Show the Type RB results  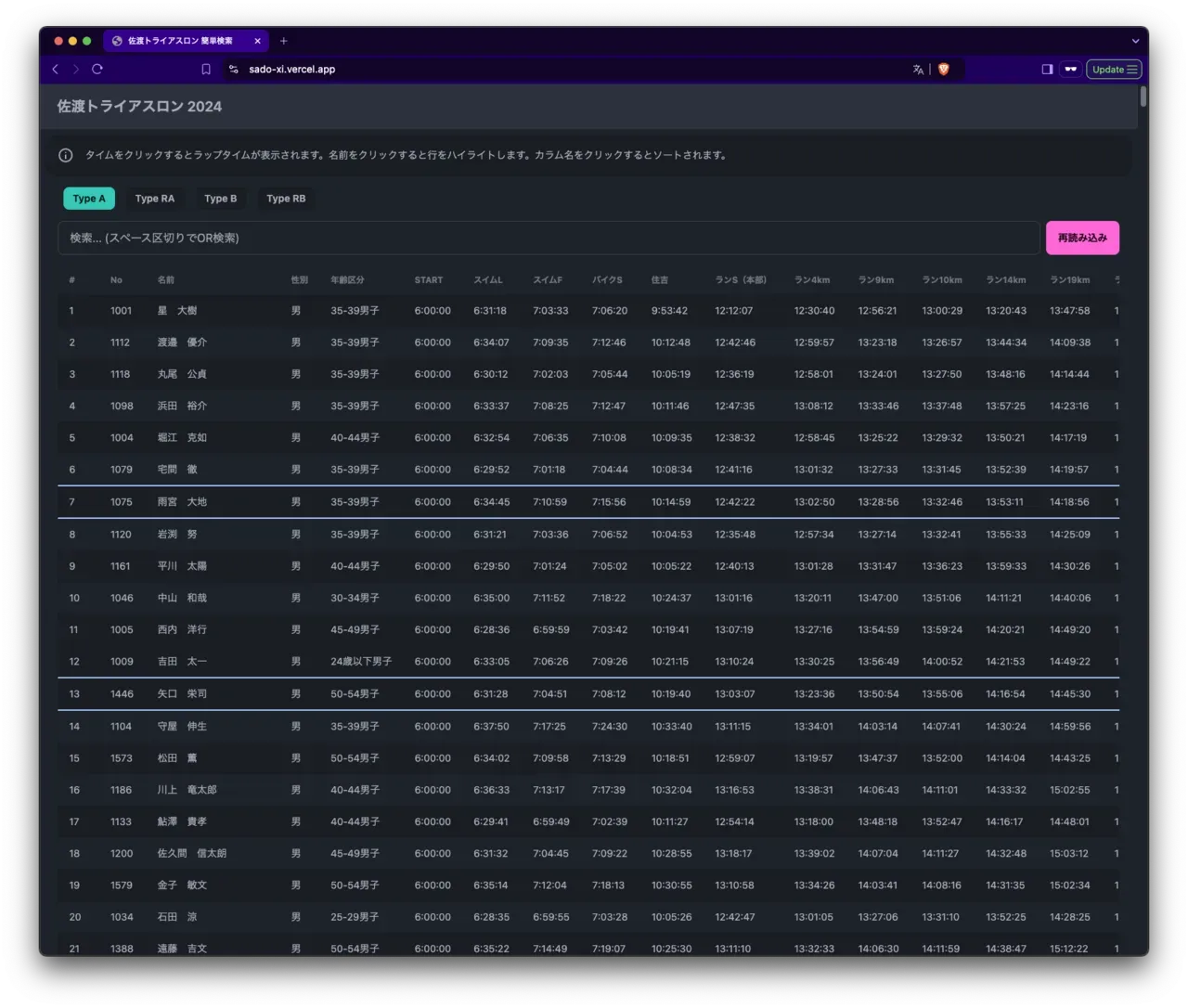click(286, 199)
